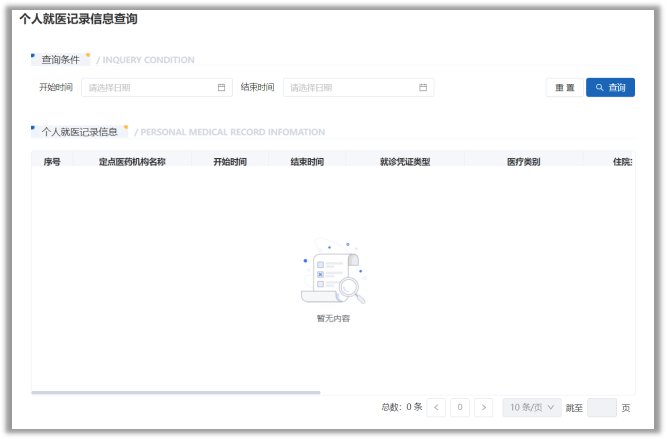This screenshot has height=439, width=667.
Task: Click the end time calendar icon
Action: coord(423,88)
